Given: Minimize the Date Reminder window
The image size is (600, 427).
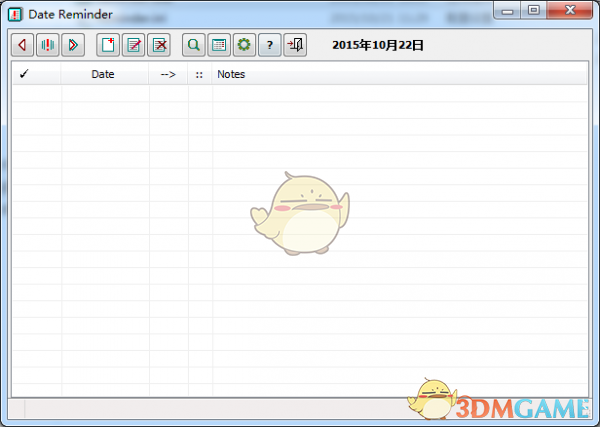Looking at the screenshot, I should click(x=507, y=10).
